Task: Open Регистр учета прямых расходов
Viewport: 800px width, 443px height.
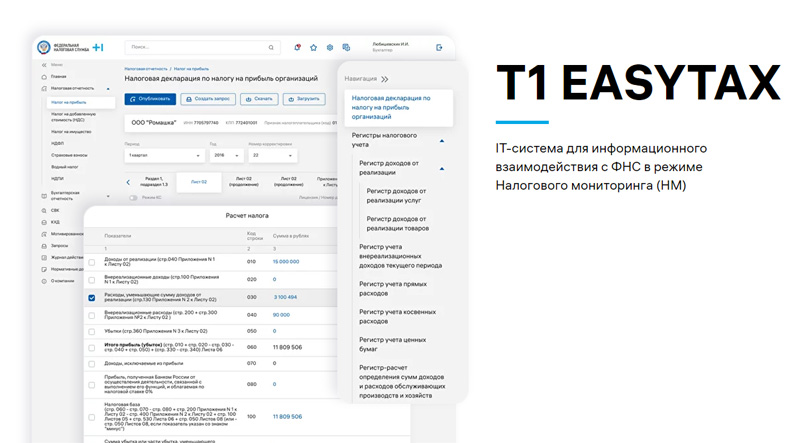Action: pos(393,289)
